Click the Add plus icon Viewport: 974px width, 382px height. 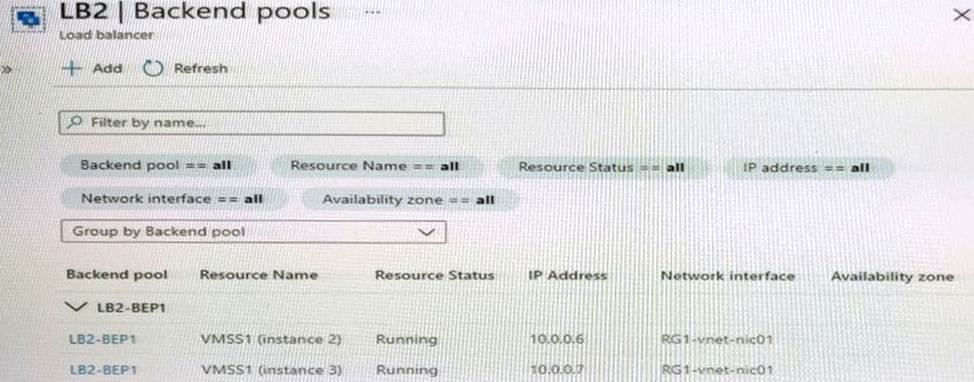coord(73,69)
